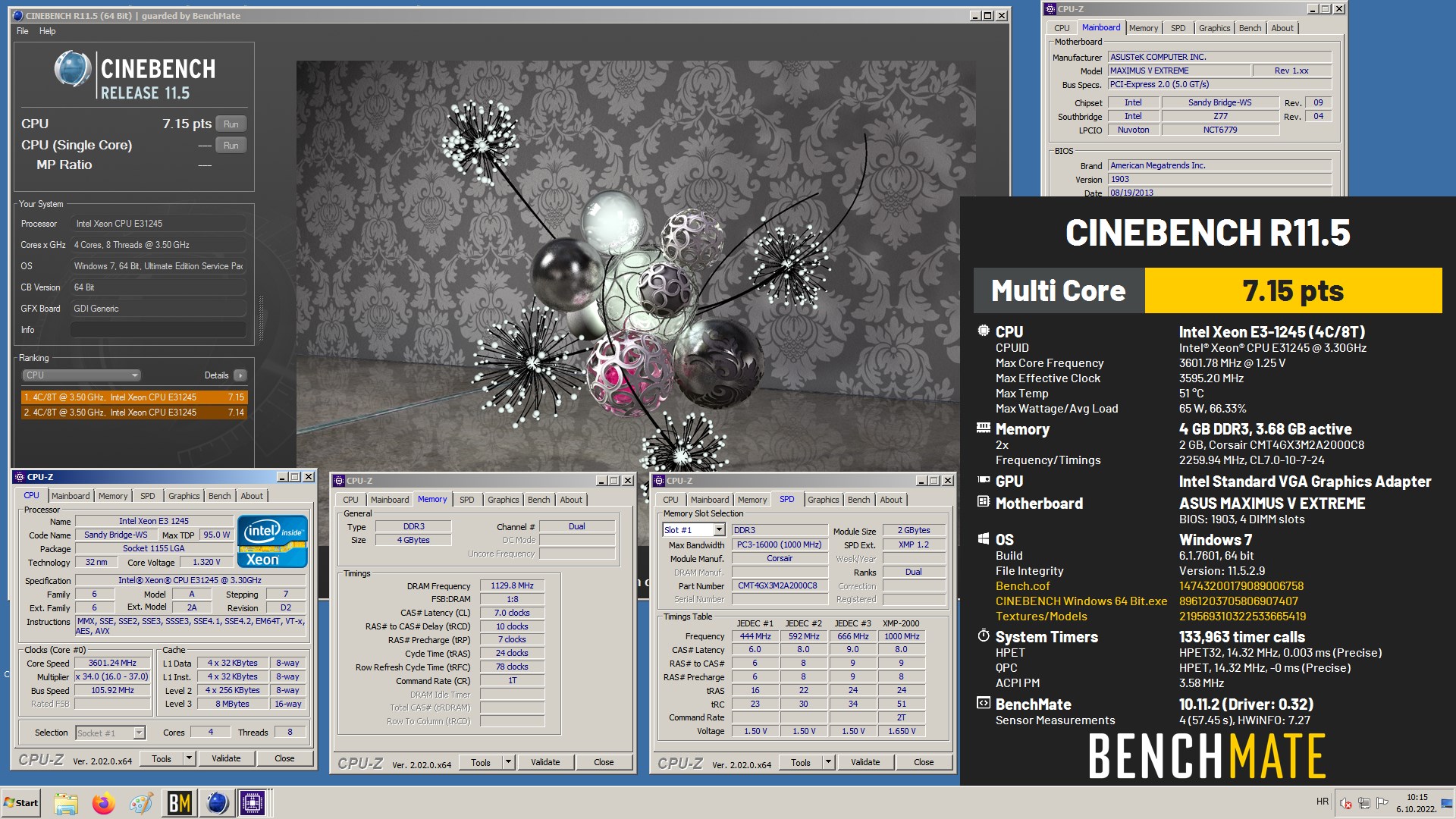This screenshot has width=1456, height=819.
Task: Click the CPU-Z SPD window title icon
Action: tap(659, 481)
